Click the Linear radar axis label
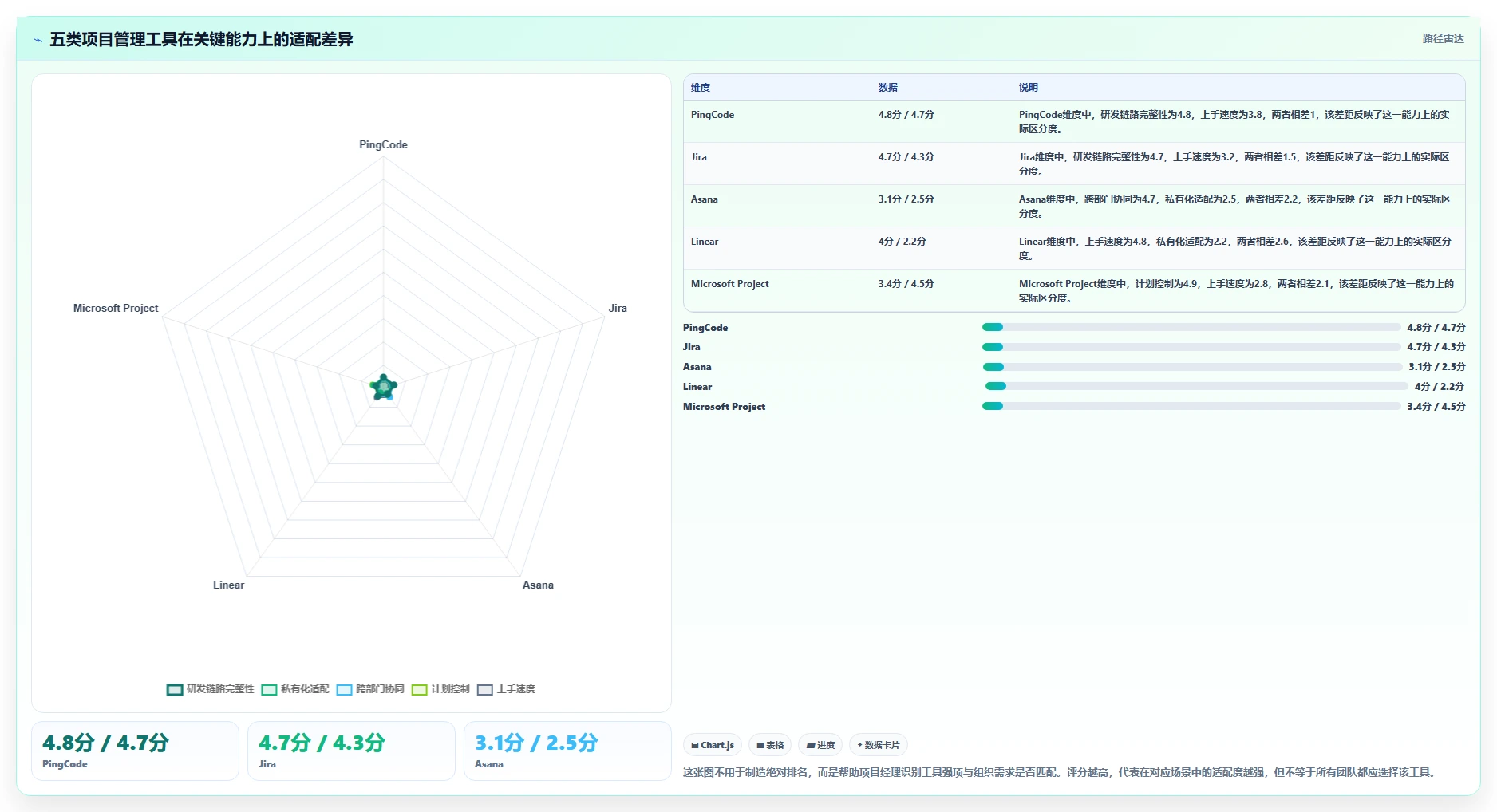This screenshot has width=1497, height=812. pyautogui.click(x=228, y=585)
